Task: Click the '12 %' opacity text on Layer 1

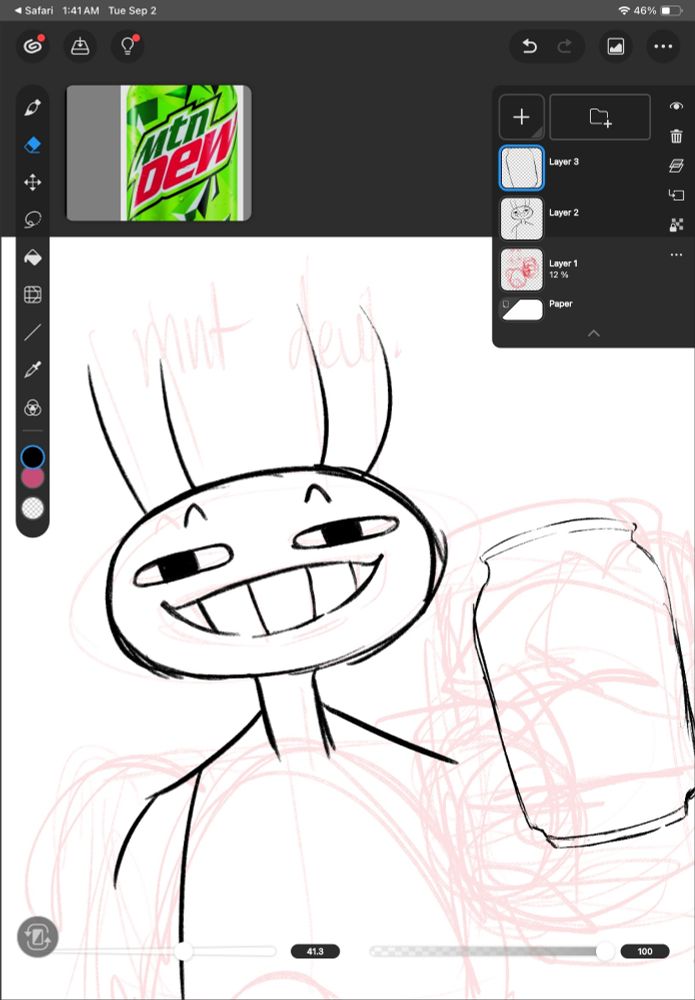Action: click(559, 275)
